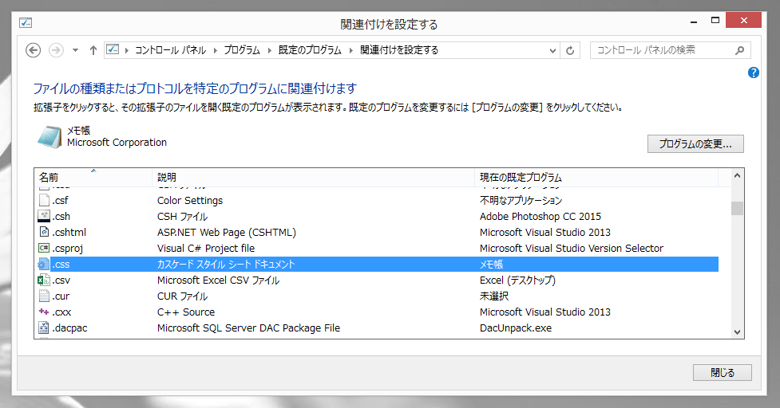Maximize the 関連付けを設定する window

pos(715,20)
